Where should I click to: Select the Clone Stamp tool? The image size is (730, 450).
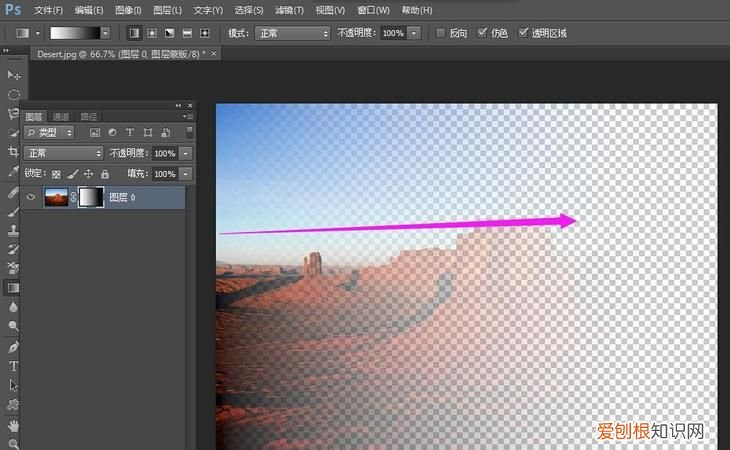(x=13, y=230)
